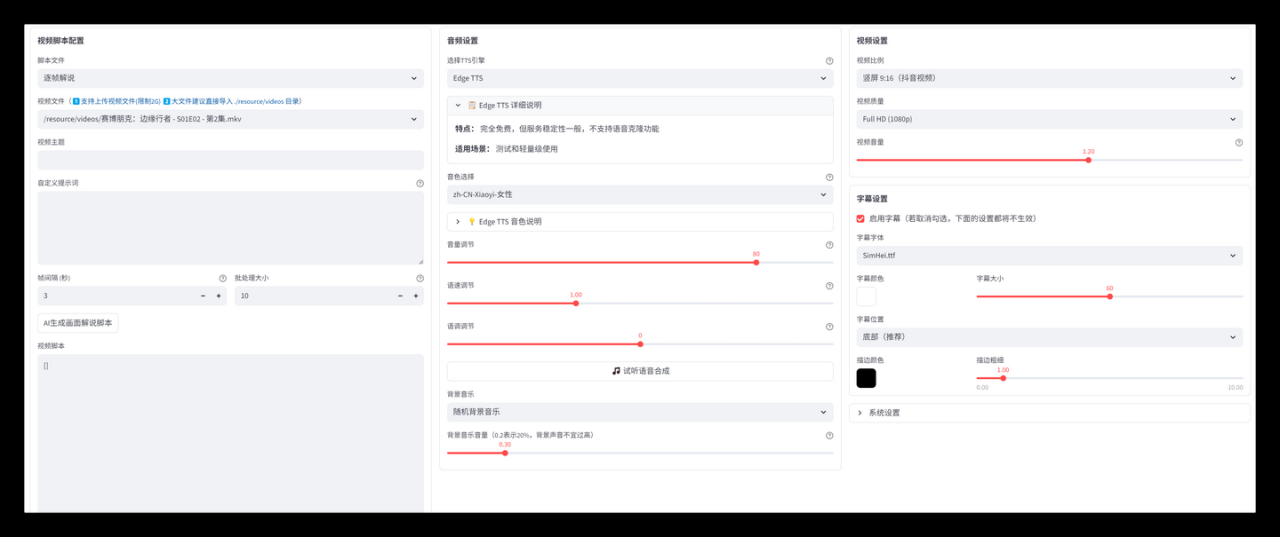
Task: Open the 字幕位置 dropdown
Action: point(1049,337)
